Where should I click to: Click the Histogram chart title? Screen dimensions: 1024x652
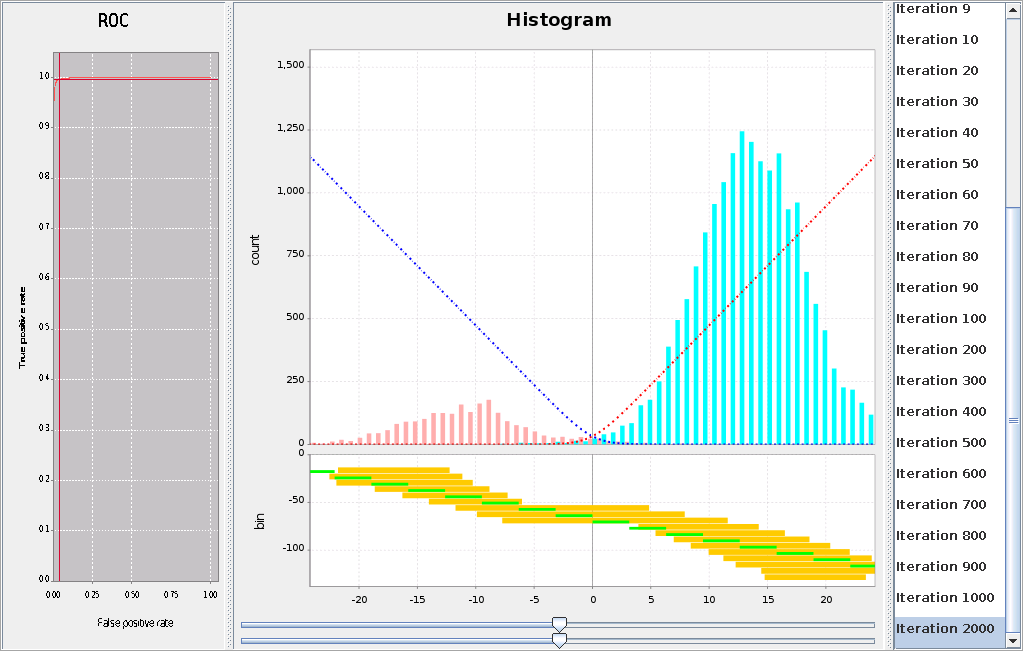[559, 20]
